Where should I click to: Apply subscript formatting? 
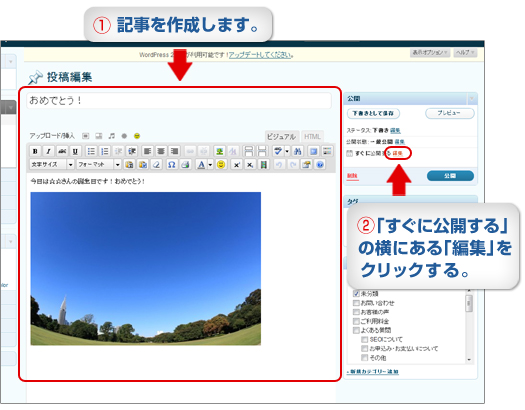[250, 165]
